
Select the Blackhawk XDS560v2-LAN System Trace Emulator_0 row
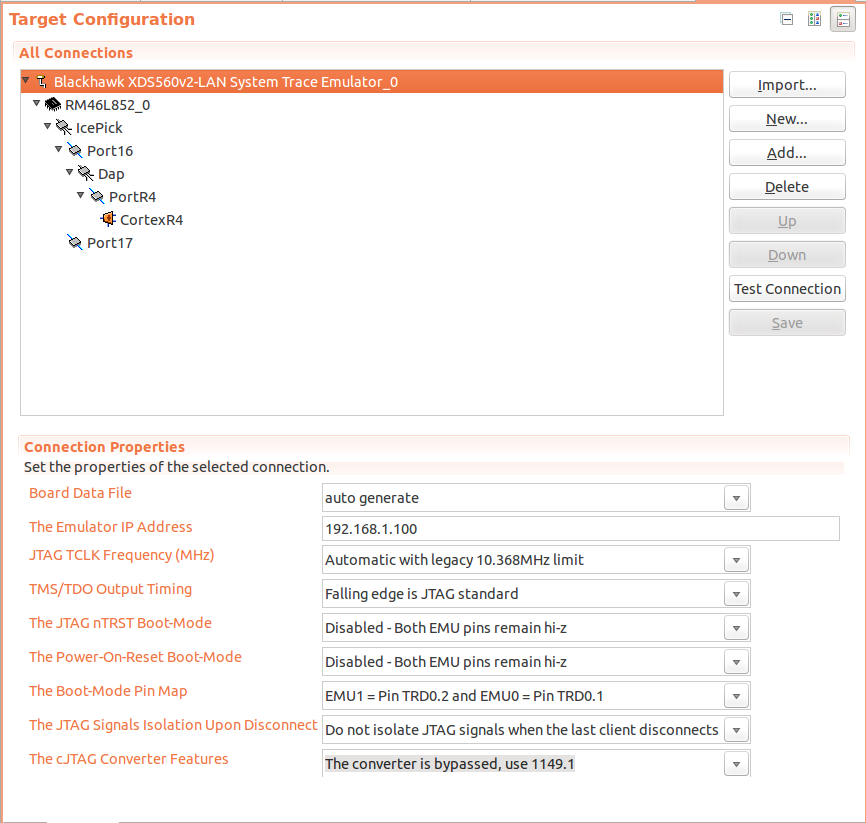coord(372,82)
